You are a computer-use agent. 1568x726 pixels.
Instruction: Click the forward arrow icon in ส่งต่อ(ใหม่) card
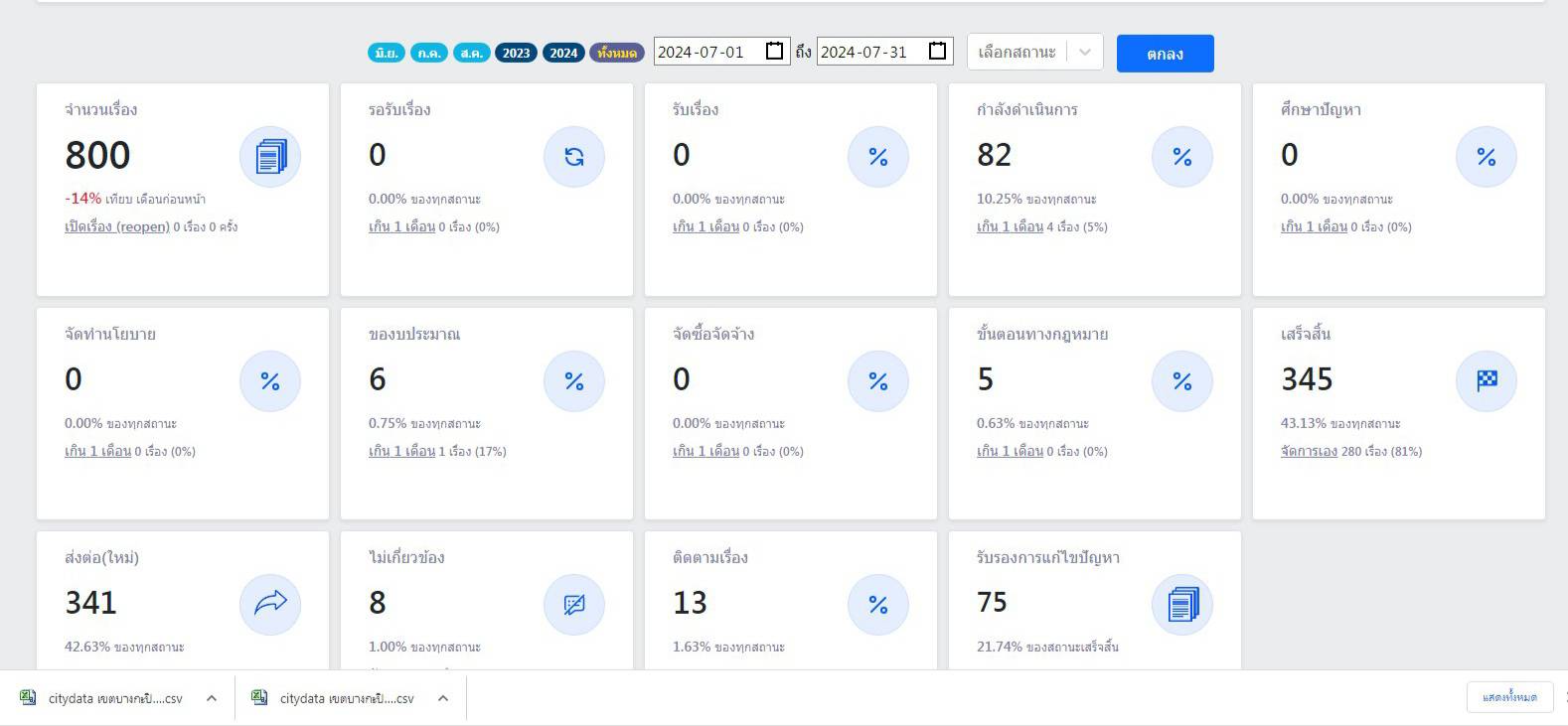(x=270, y=604)
